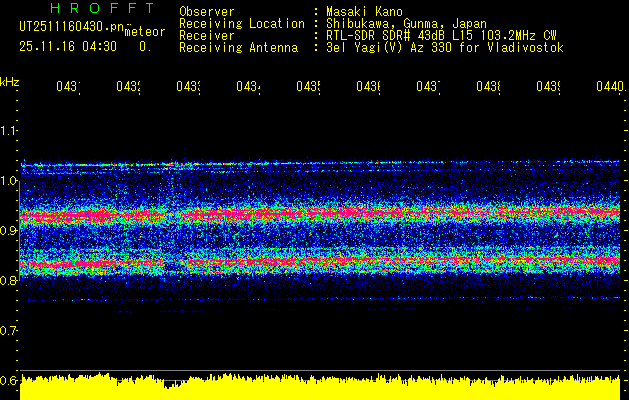Click the 1.1 kHz axis label
Viewport: 629px width, 400px height.
(x=8, y=131)
